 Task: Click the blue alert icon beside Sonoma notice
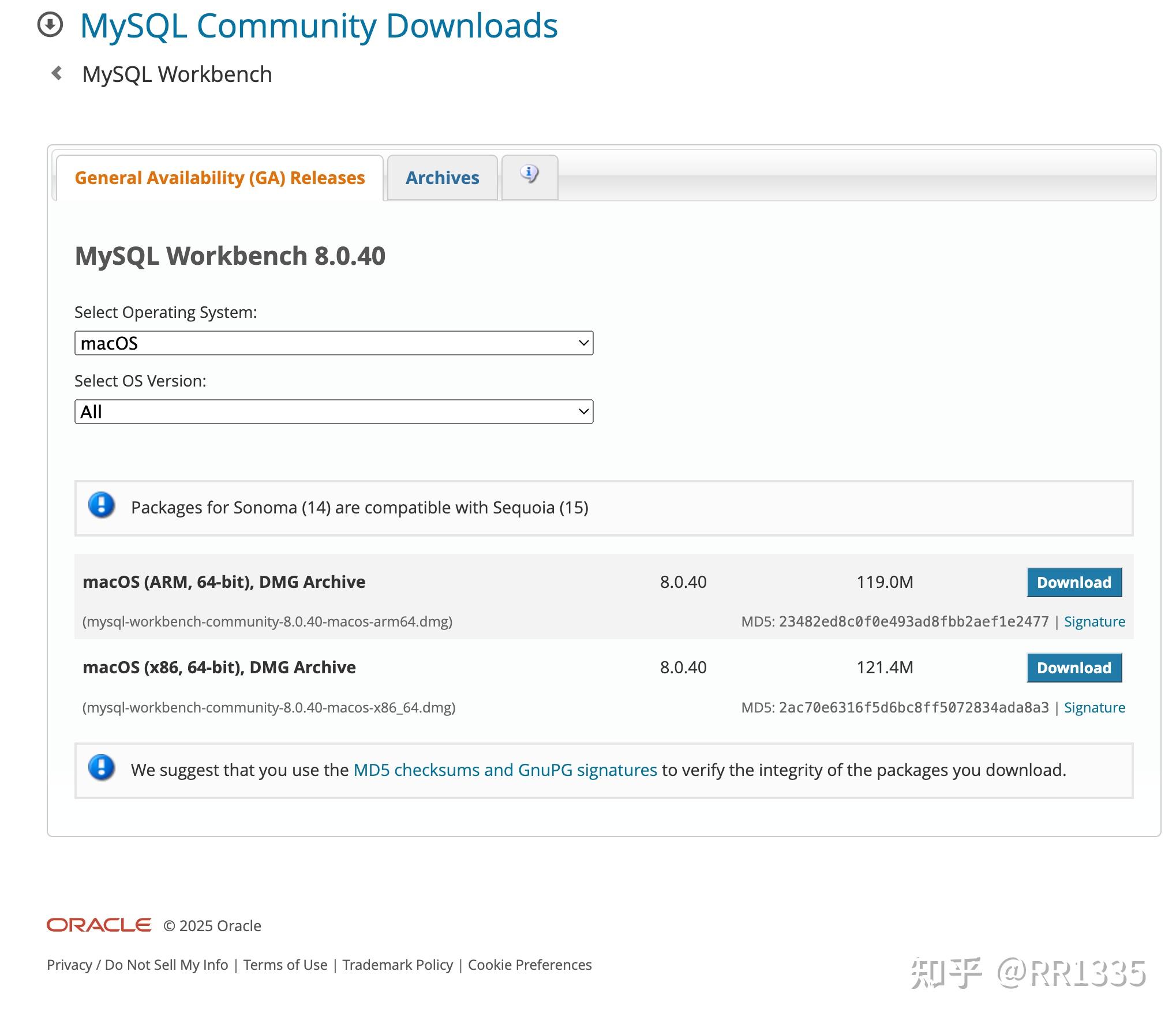click(102, 506)
